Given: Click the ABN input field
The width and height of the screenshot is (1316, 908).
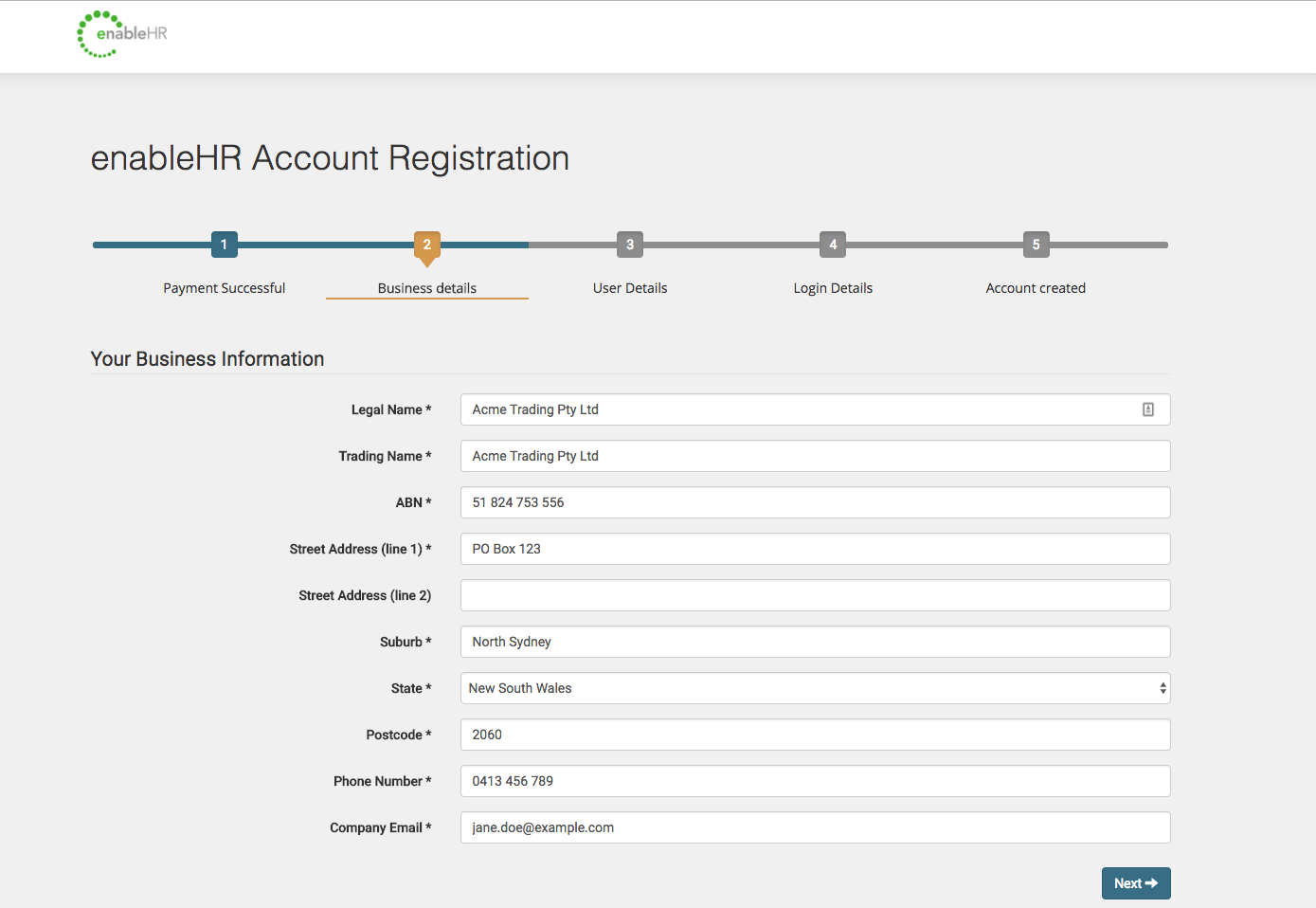Looking at the screenshot, I should [814, 502].
